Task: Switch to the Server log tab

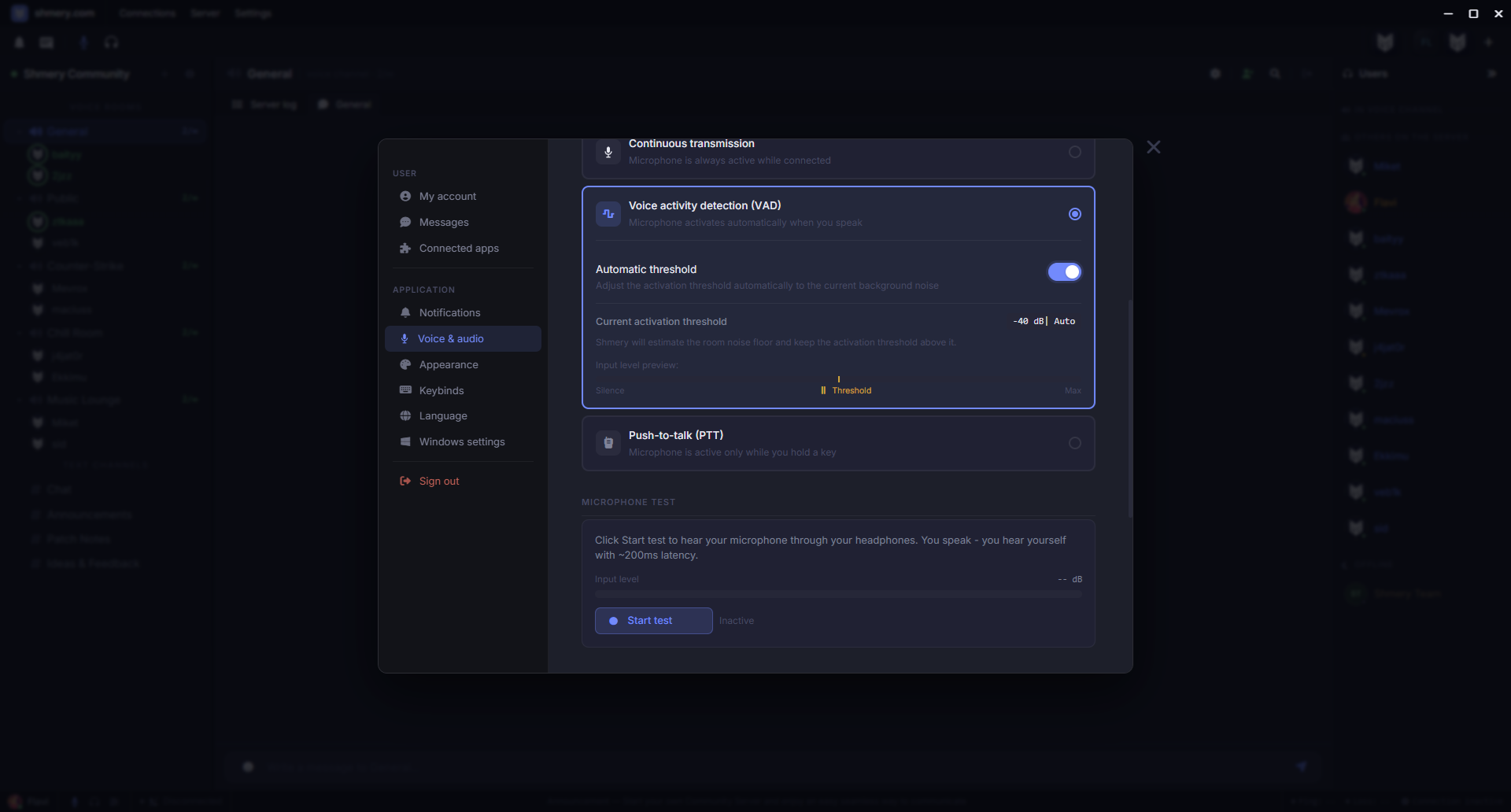Action: (265, 105)
